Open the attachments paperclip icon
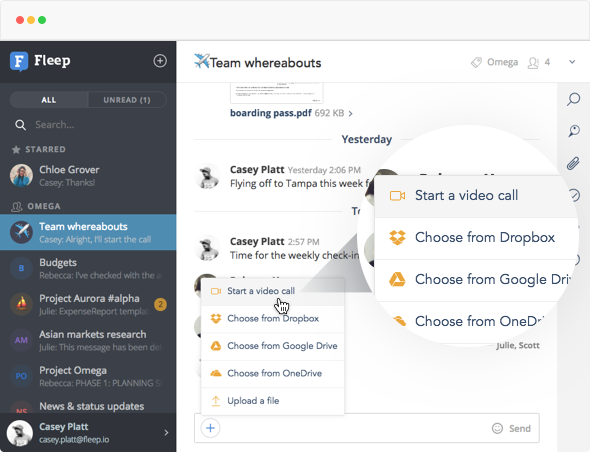The height and width of the screenshot is (452, 590). click(x=573, y=163)
